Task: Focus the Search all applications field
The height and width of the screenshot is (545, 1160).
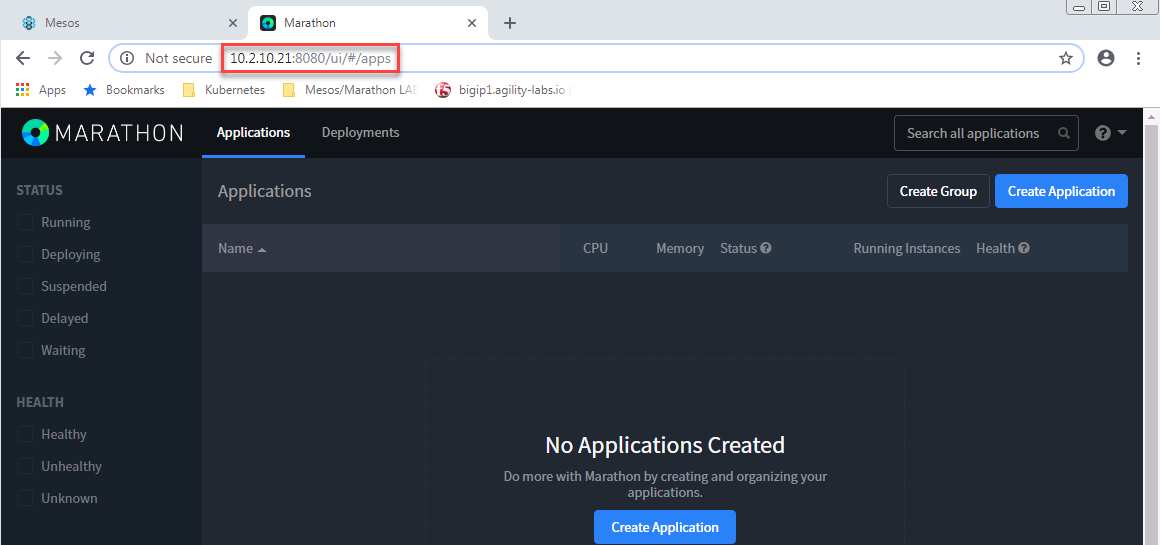Action: pos(985,134)
